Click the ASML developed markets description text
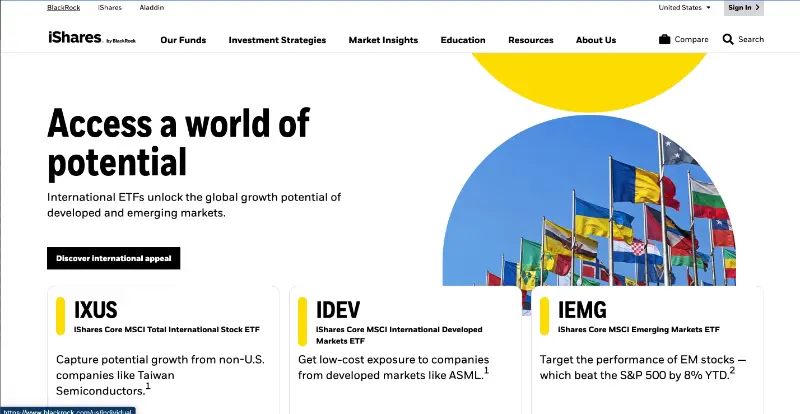 (x=393, y=367)
